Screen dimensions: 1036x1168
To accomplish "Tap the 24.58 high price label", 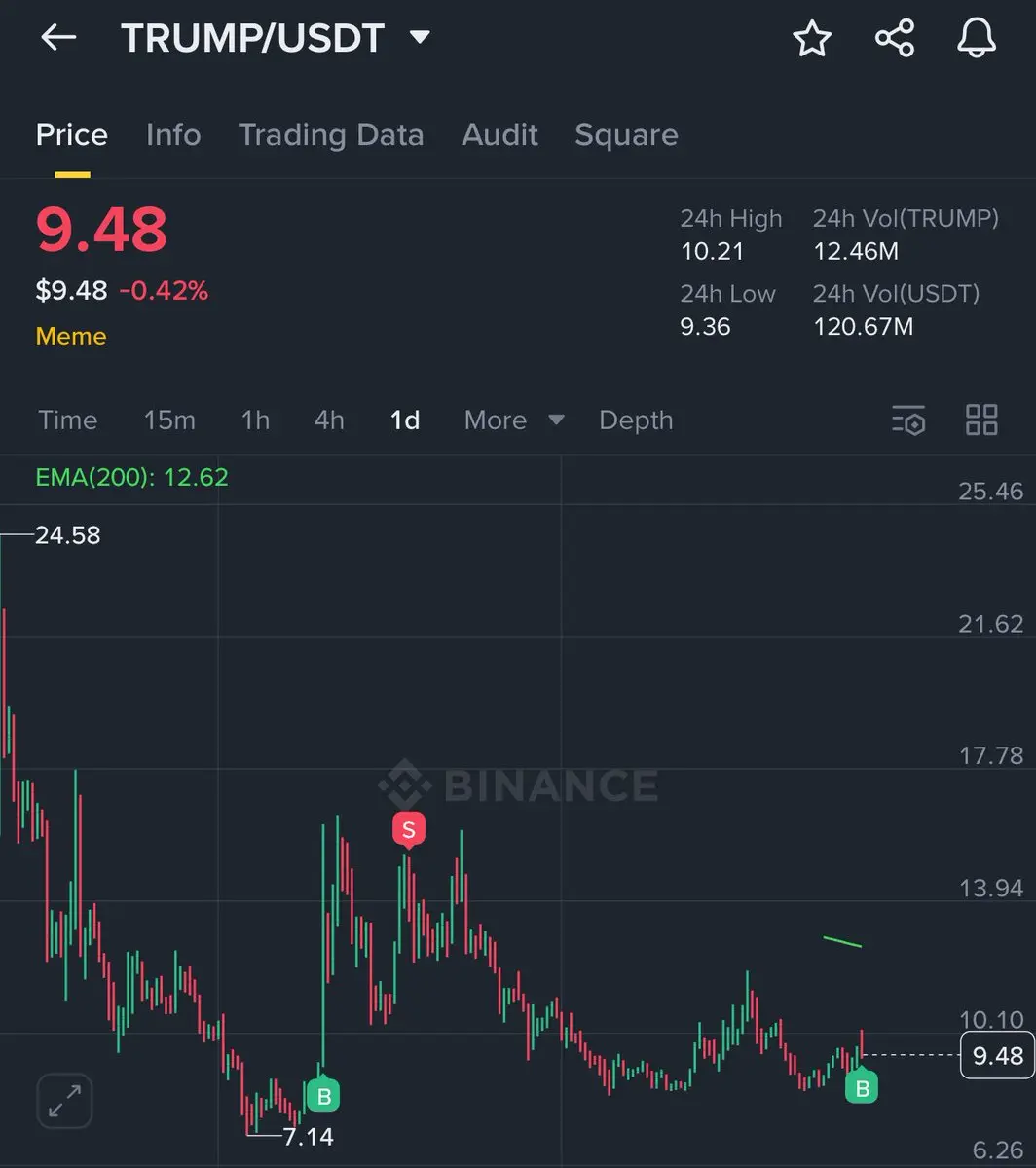I will (x=67, y=535).
